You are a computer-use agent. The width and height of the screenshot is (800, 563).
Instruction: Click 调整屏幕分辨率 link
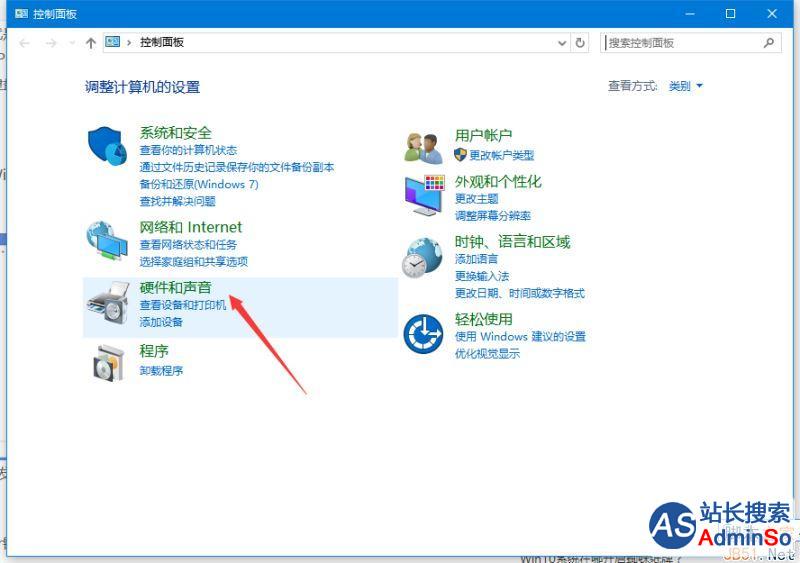click(x=493, y=216)
